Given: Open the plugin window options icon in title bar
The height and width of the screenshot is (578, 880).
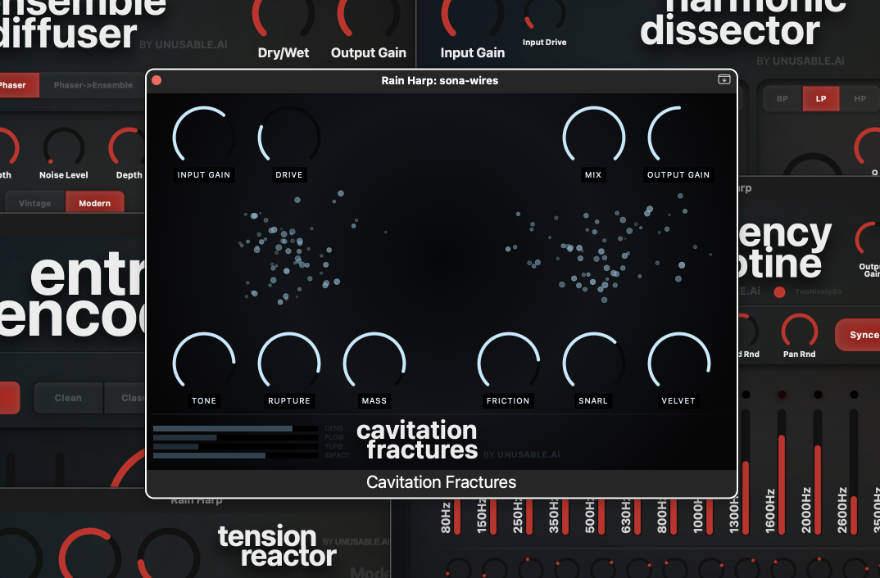Looking at the screenshot, I should tap(724, 80).
